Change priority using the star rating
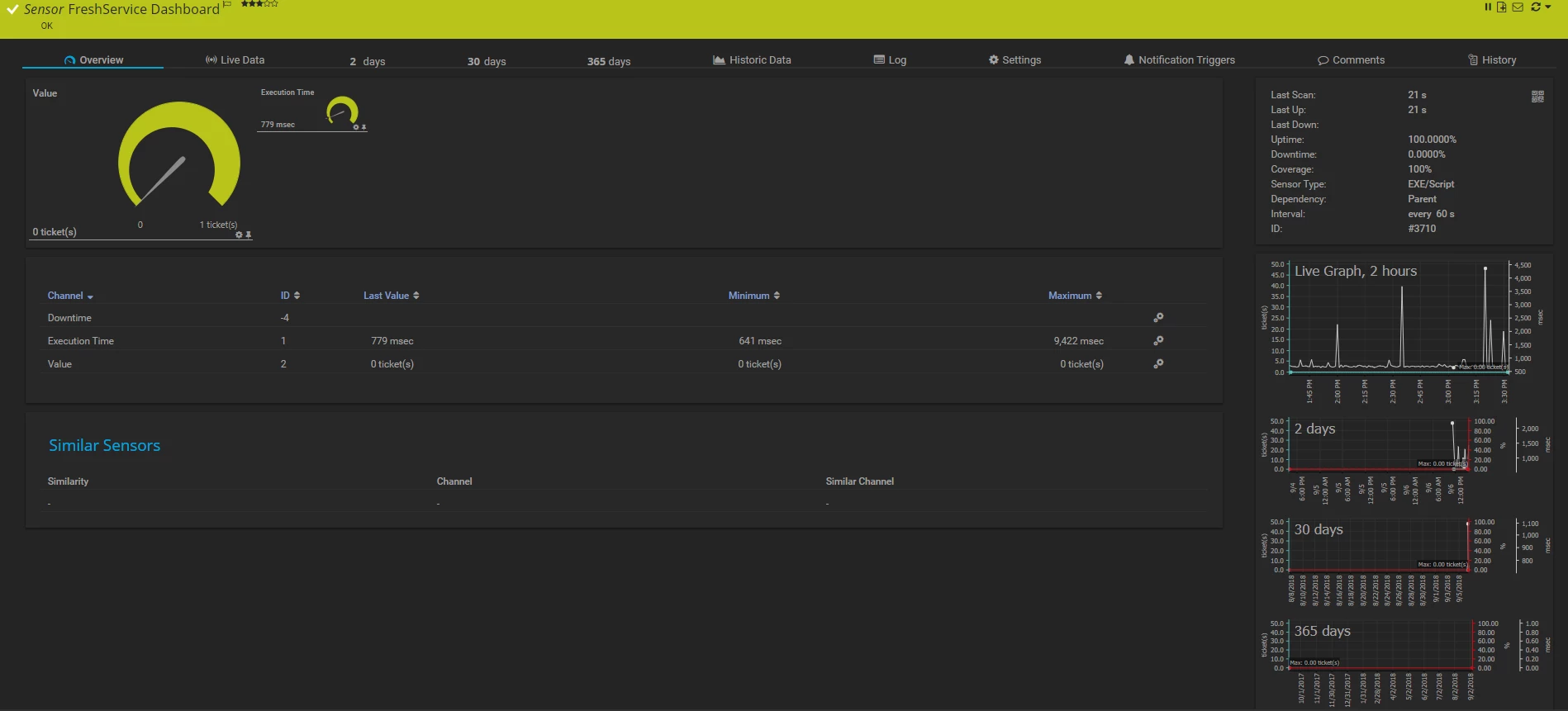This screenshot has height=711, width=1568. point(259,4)
